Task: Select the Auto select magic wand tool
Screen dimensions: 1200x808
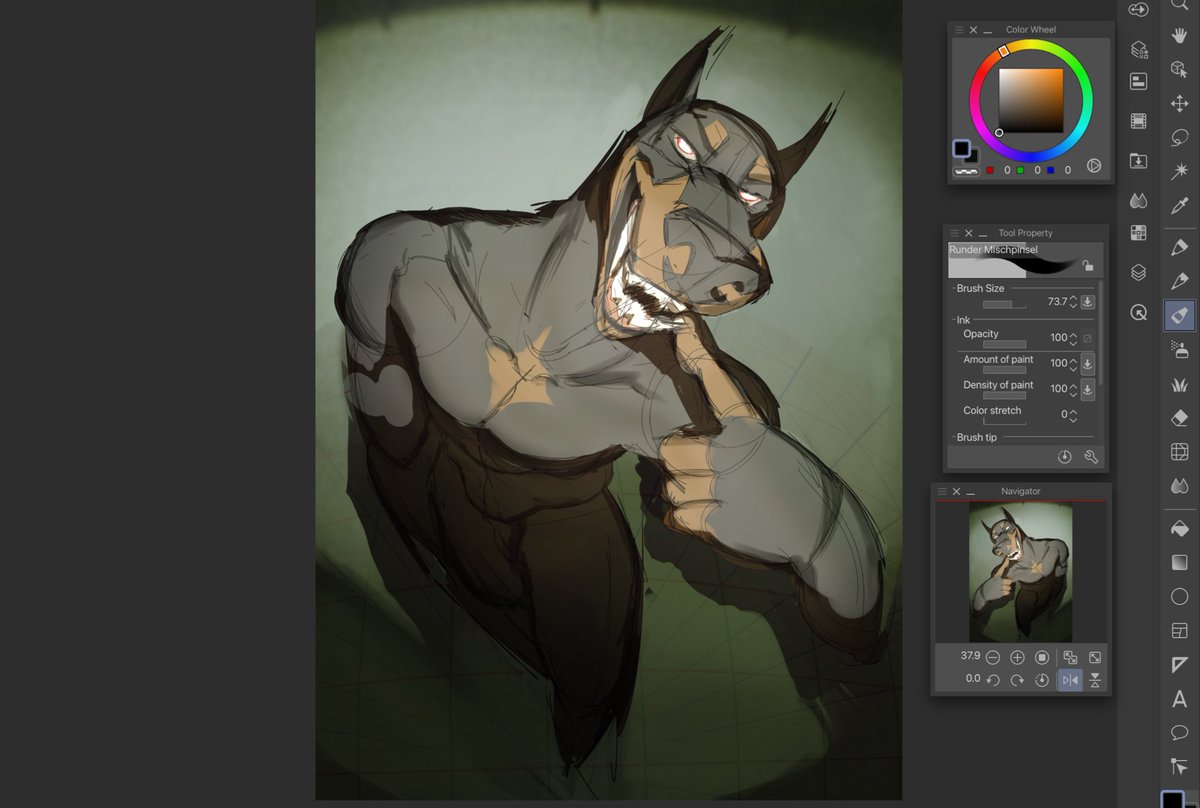Action: 1179,171
